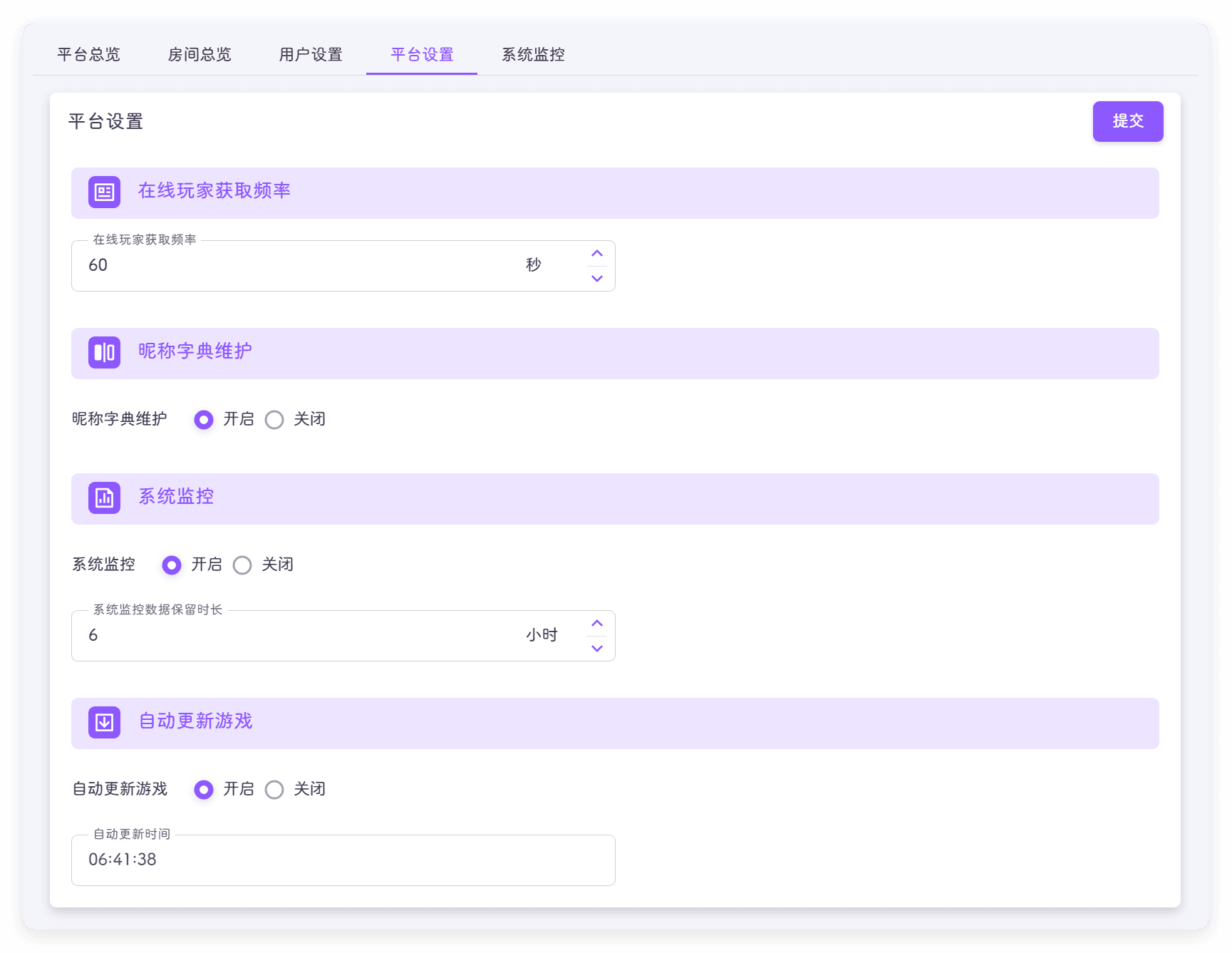1232x953 pixels.
Task: Decrease online player fetch frequency value
Action: click(x=597, y=279)
